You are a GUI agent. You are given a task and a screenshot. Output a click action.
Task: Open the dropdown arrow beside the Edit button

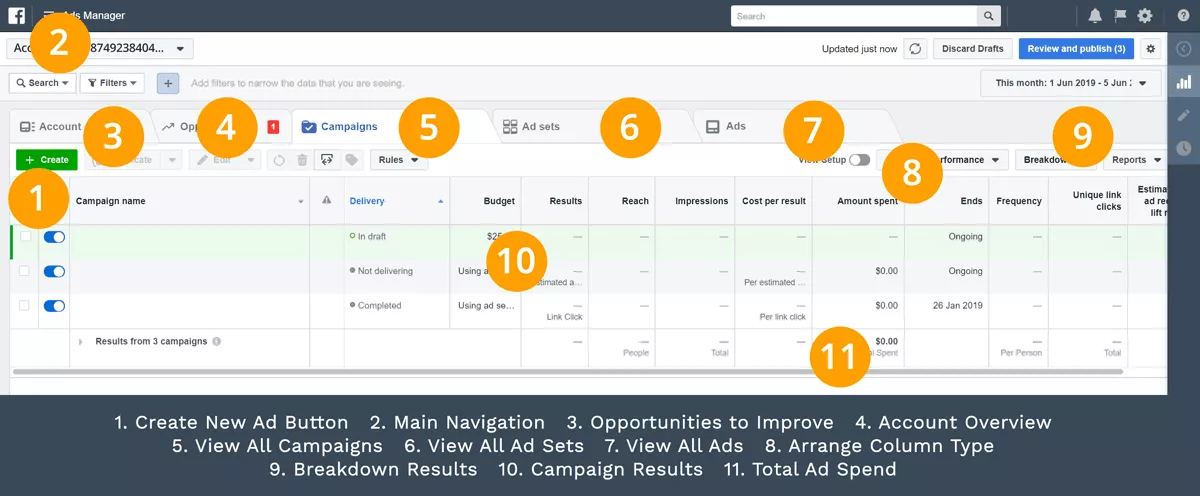pos(251,160)
